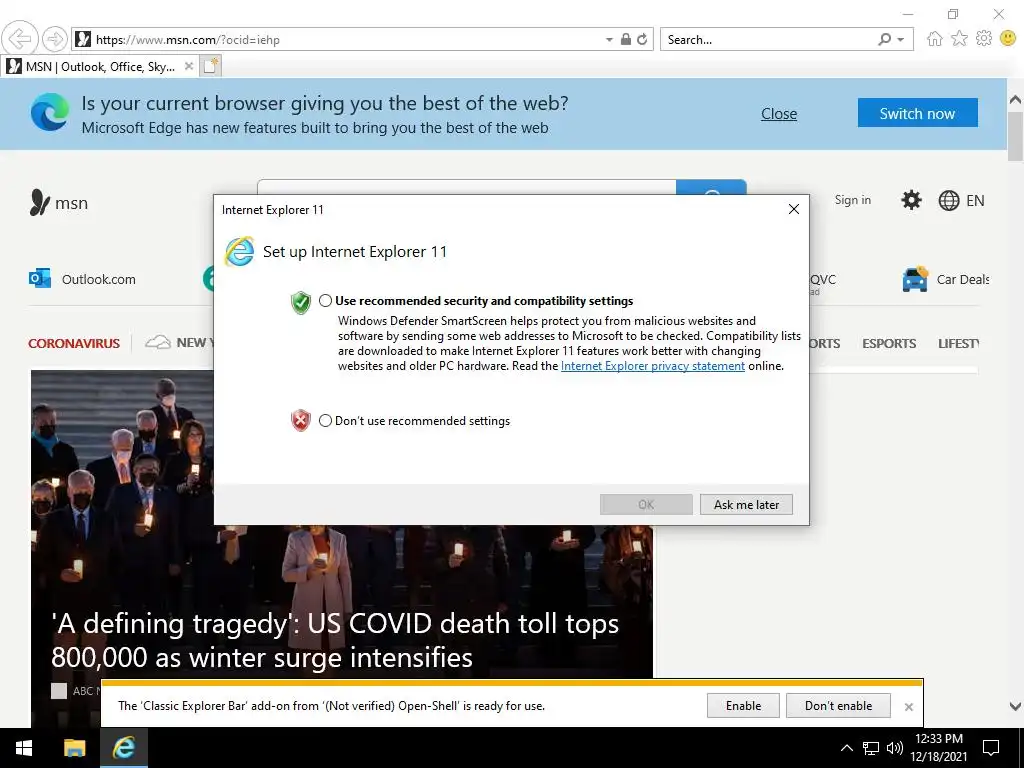The width and height of the screenshot is (1024, 768).
Task: Click the vertical scrollbar thumb
Action: [x=1015, y=136]
